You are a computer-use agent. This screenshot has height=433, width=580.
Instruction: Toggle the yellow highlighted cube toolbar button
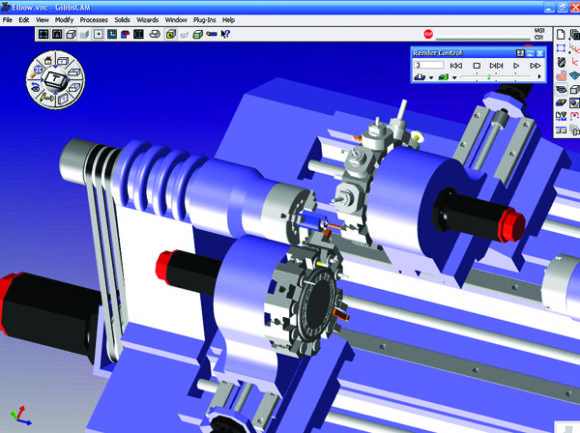171,34
